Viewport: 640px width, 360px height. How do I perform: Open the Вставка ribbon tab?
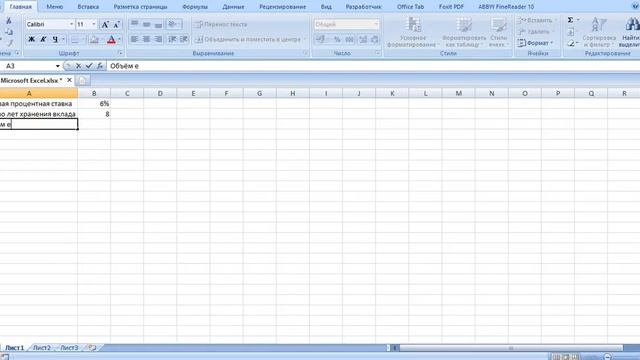[88, 7]
